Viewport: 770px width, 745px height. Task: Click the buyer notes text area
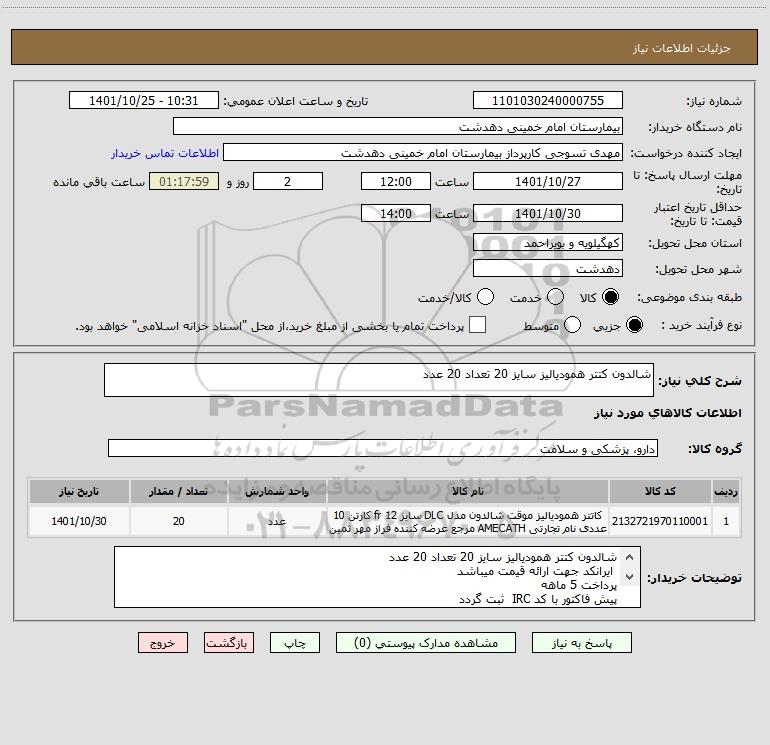point(377,577)
